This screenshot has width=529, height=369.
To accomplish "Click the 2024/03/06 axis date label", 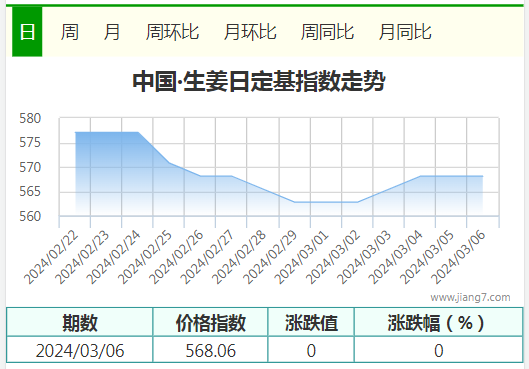I will click(458, 258).
